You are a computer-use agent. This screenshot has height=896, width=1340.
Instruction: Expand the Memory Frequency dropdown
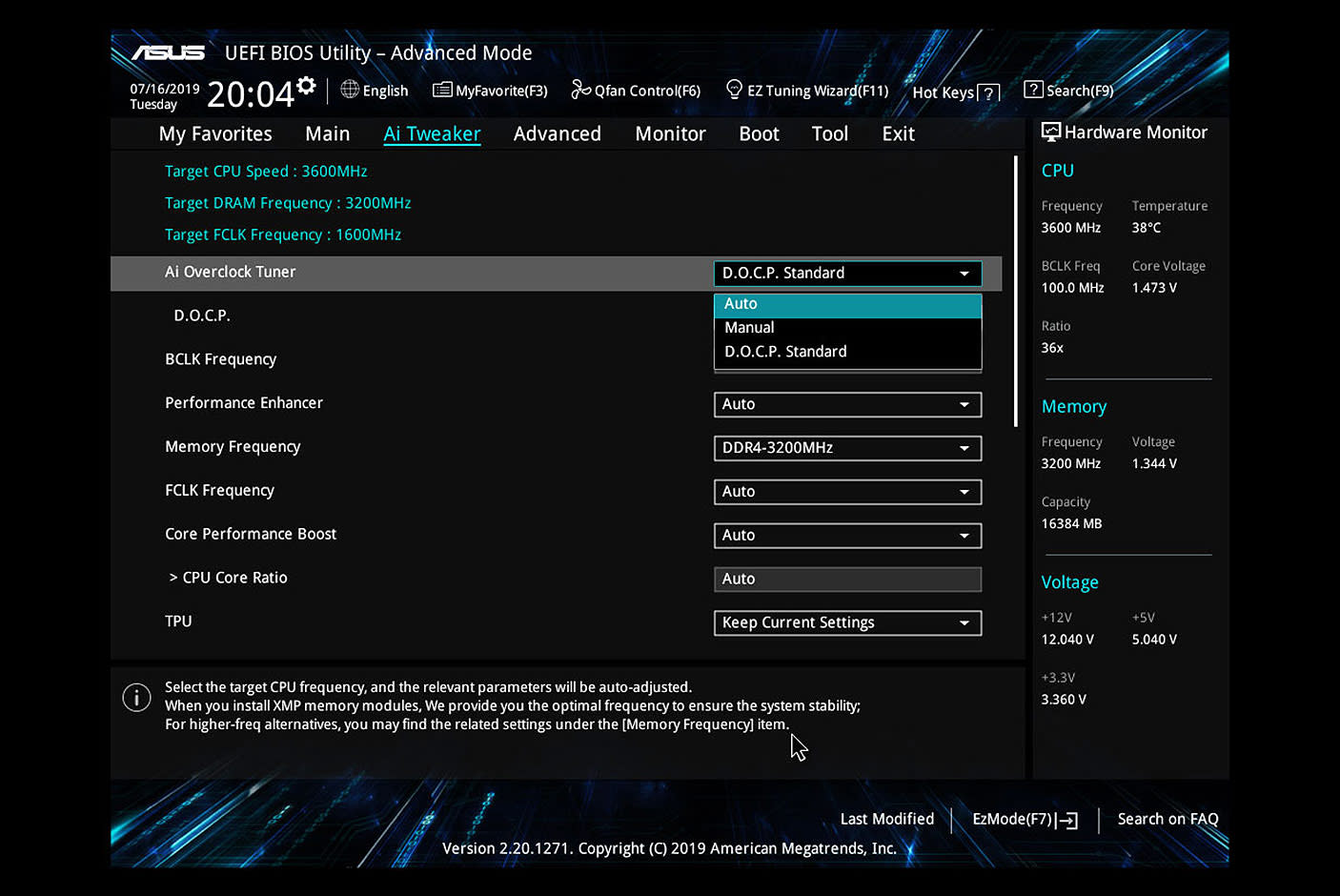pyautogui.click(x=846, y=448)
